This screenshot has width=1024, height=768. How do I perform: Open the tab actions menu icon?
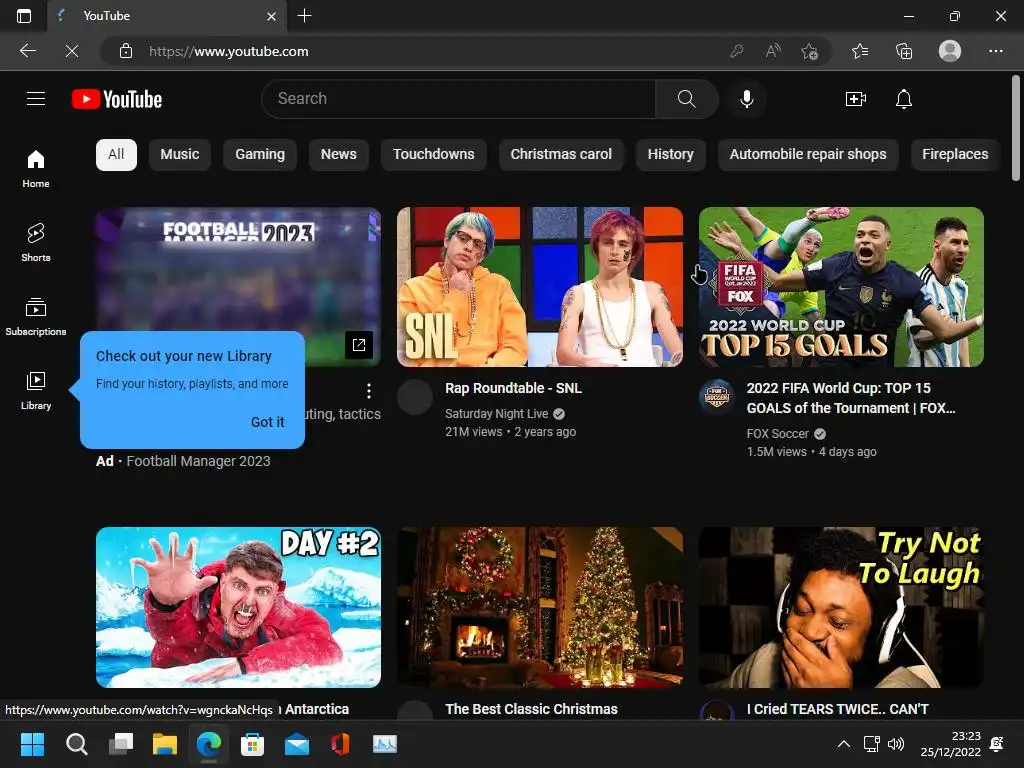(24, 16)
